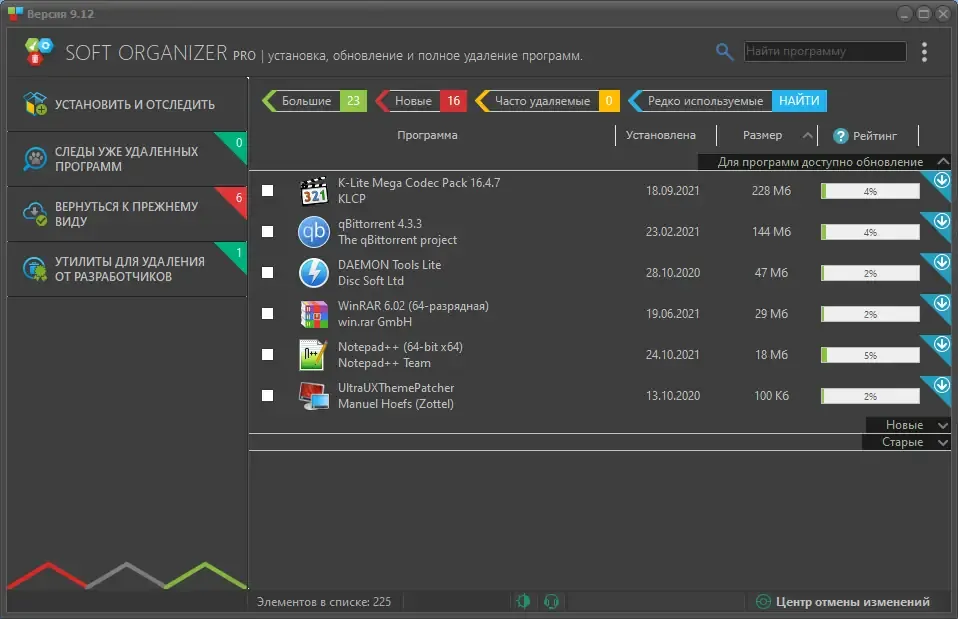Open Следы уже удаленных программ section
The width and height of the screenshot is (958, 619).
(126, 159)
